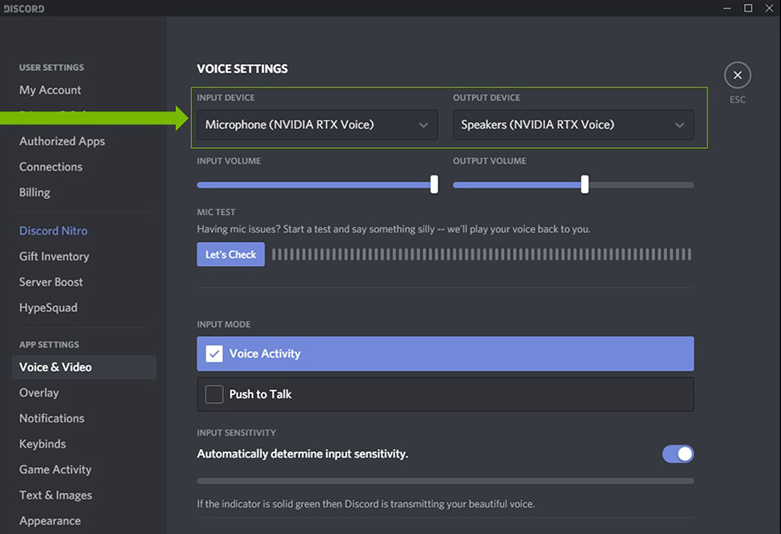The height and width of the screenshot is (534, 781).
Task: Select Server Boost in sidebar
Action: 51,282
